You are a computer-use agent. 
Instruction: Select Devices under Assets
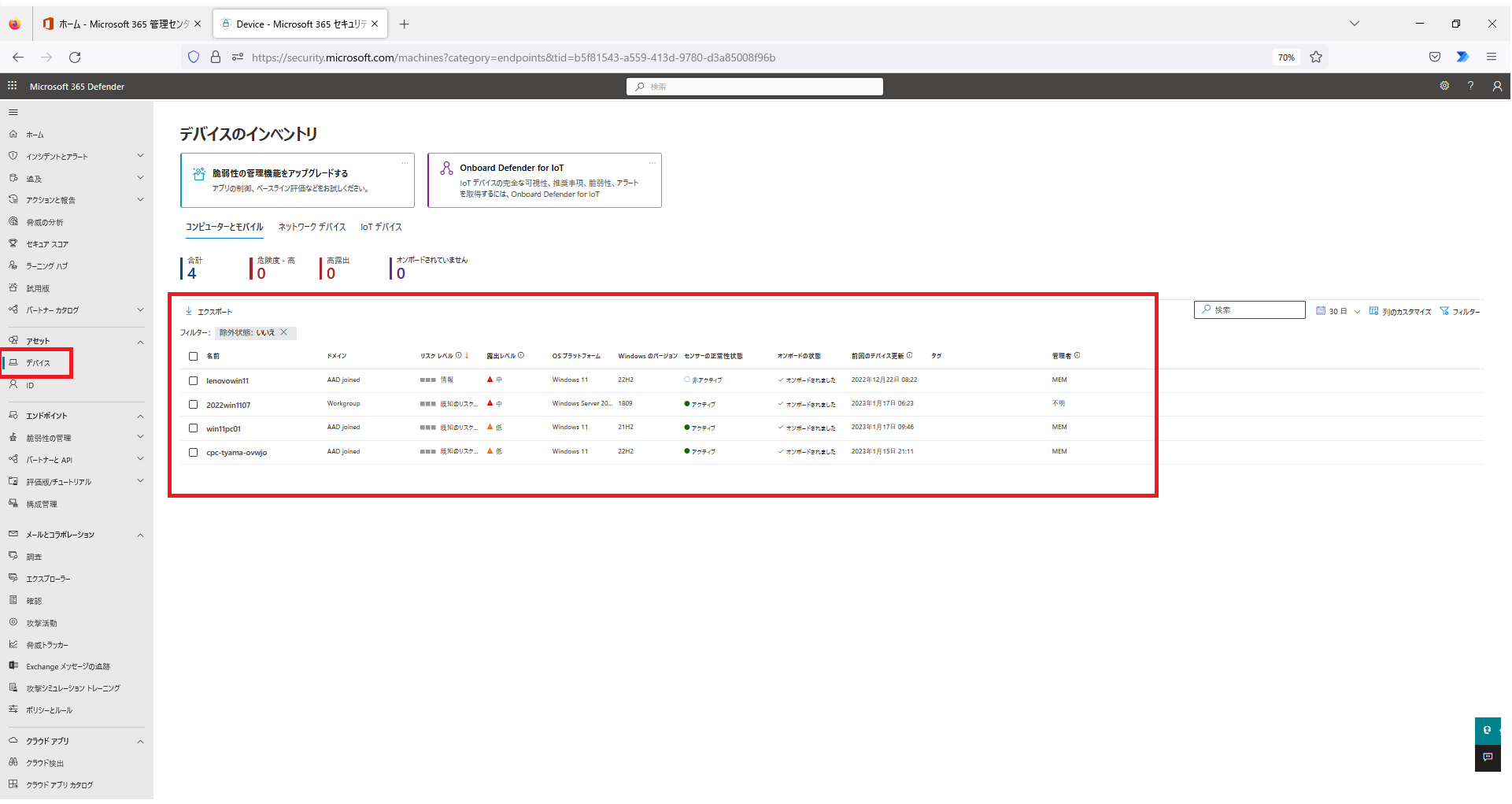(x=37, y=363)
